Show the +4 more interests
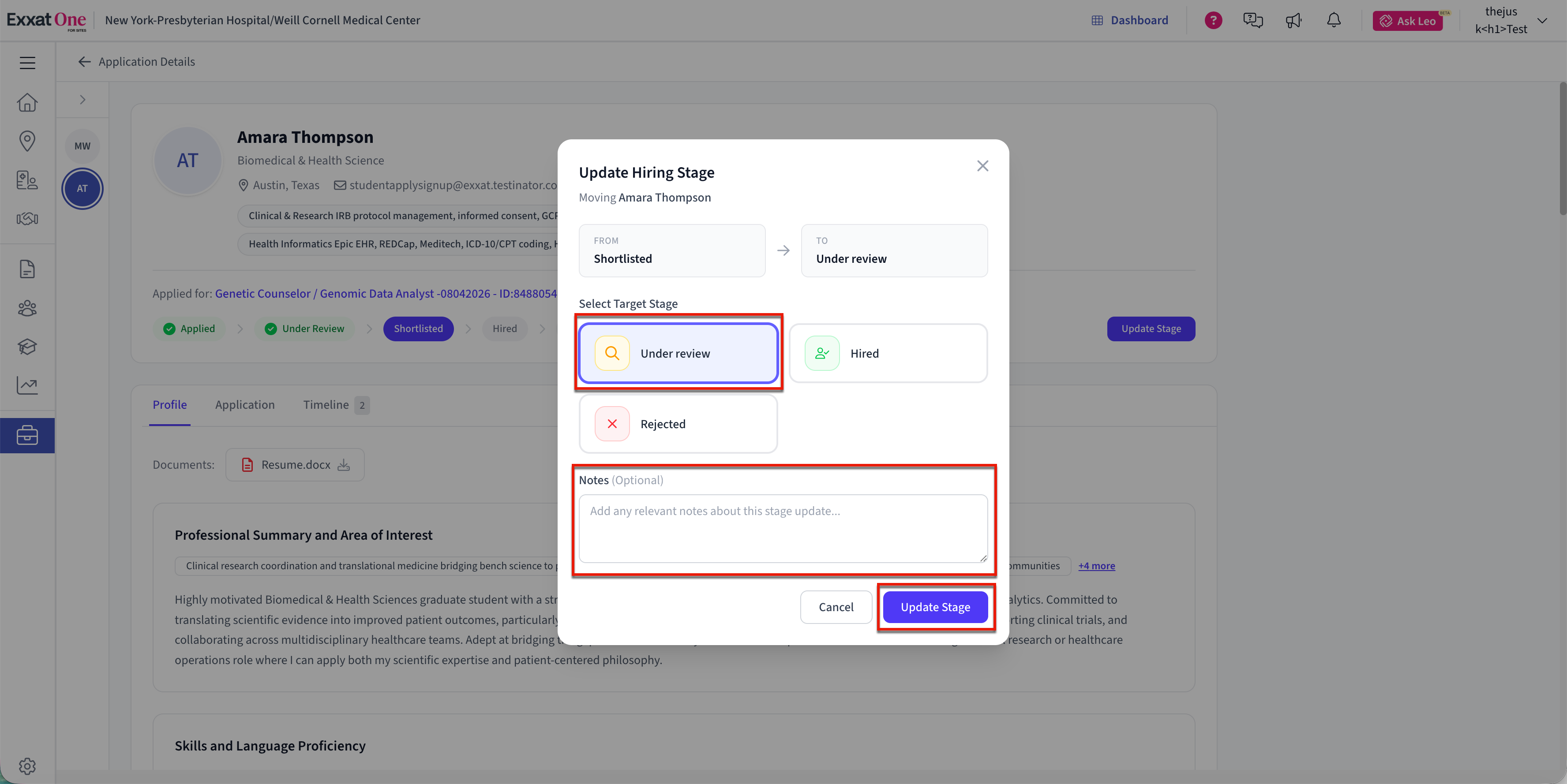 pyautogui.click(x=1096, y=566)
